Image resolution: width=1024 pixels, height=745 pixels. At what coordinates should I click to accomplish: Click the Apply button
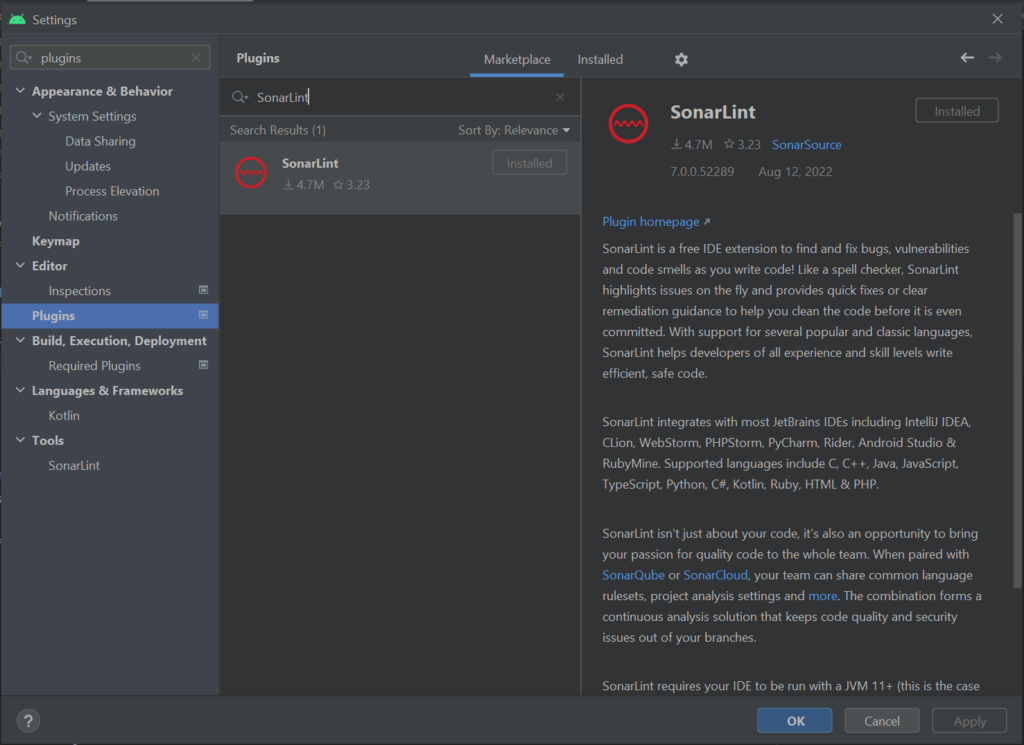pyautogui.click(x=969, y=721)
